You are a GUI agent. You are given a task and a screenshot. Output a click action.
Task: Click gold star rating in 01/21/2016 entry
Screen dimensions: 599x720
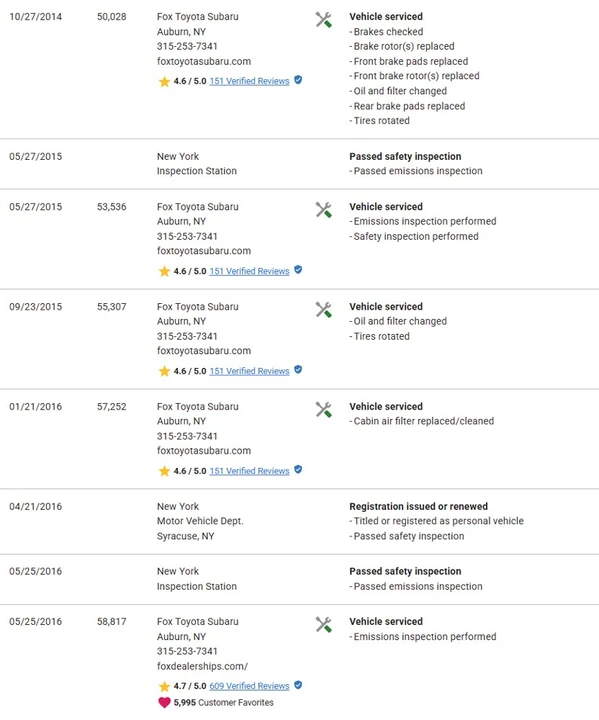[x=164, y=471]
